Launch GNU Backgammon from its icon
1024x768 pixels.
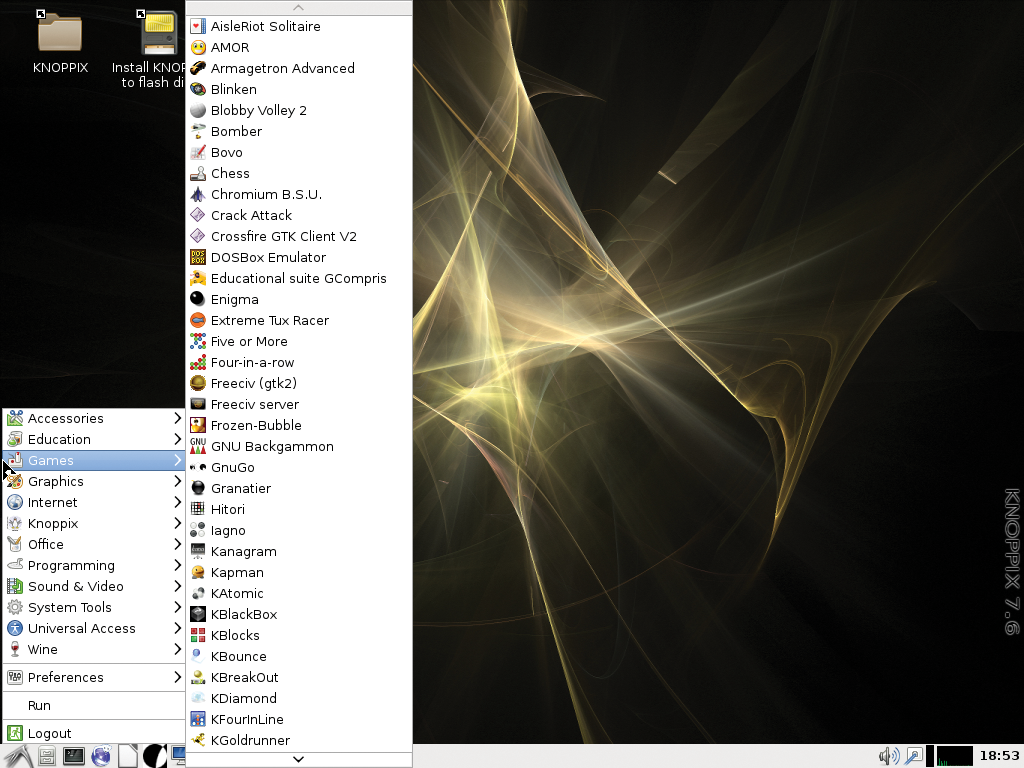198,446
